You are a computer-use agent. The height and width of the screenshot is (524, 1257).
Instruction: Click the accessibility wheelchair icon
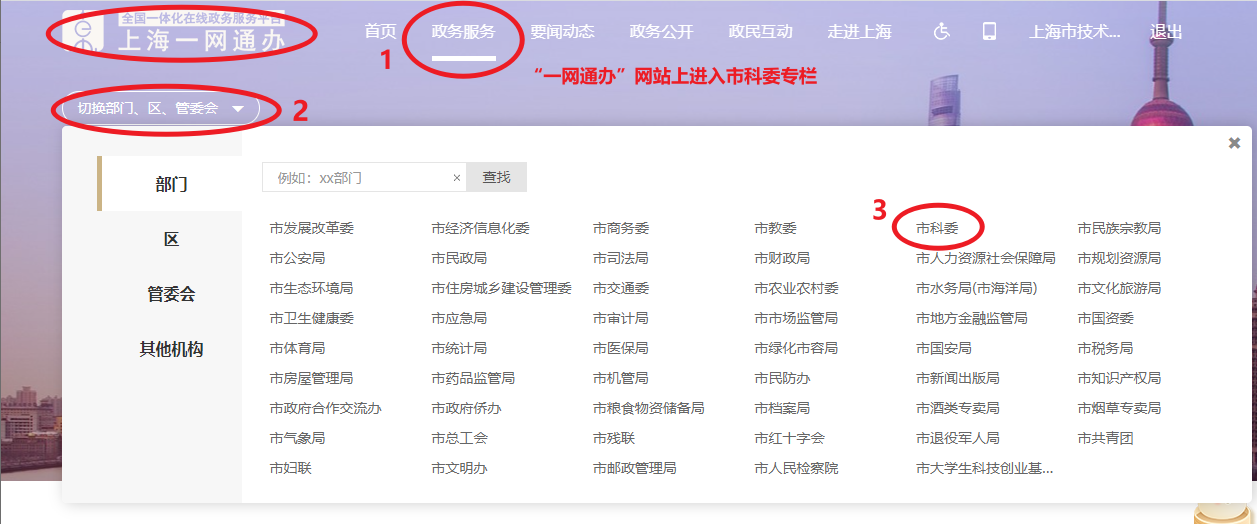940,31
